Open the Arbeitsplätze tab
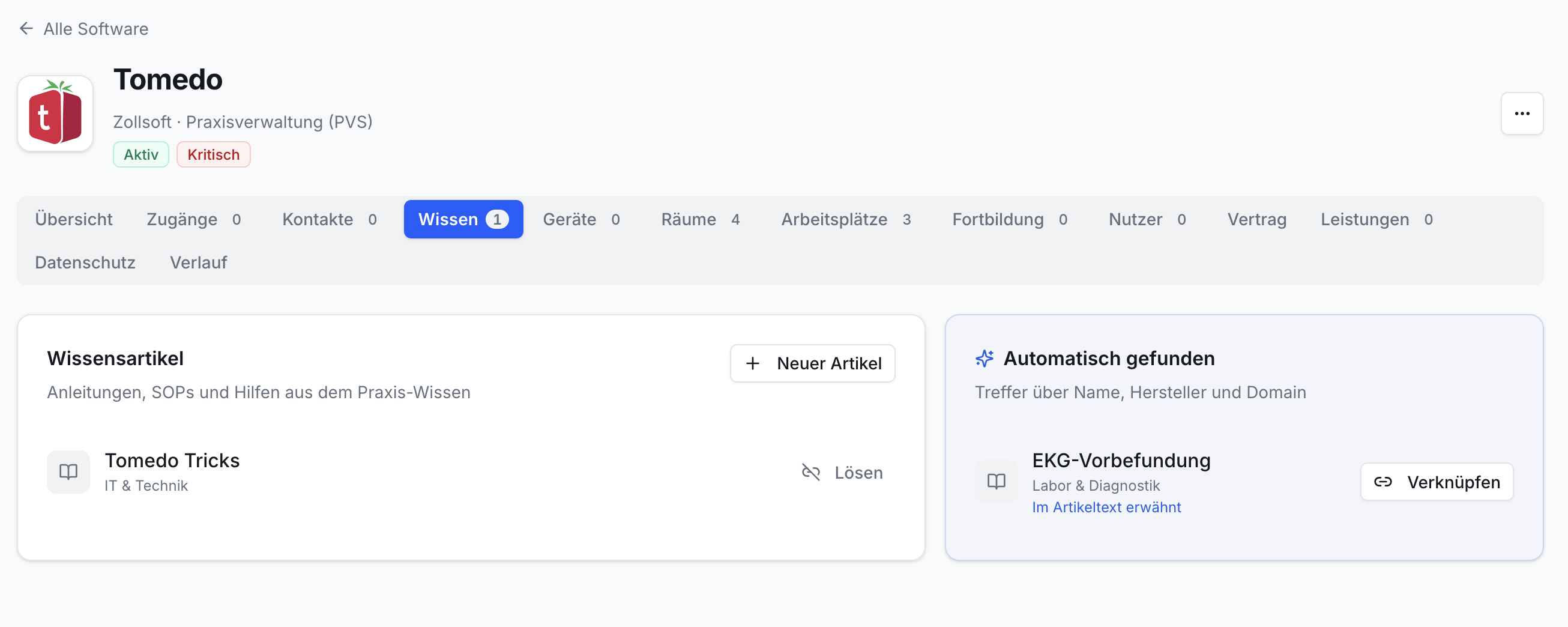Image resolution: width=1568 pixels, height=627 pixels. pyautogui.click(x=846, y=219)
